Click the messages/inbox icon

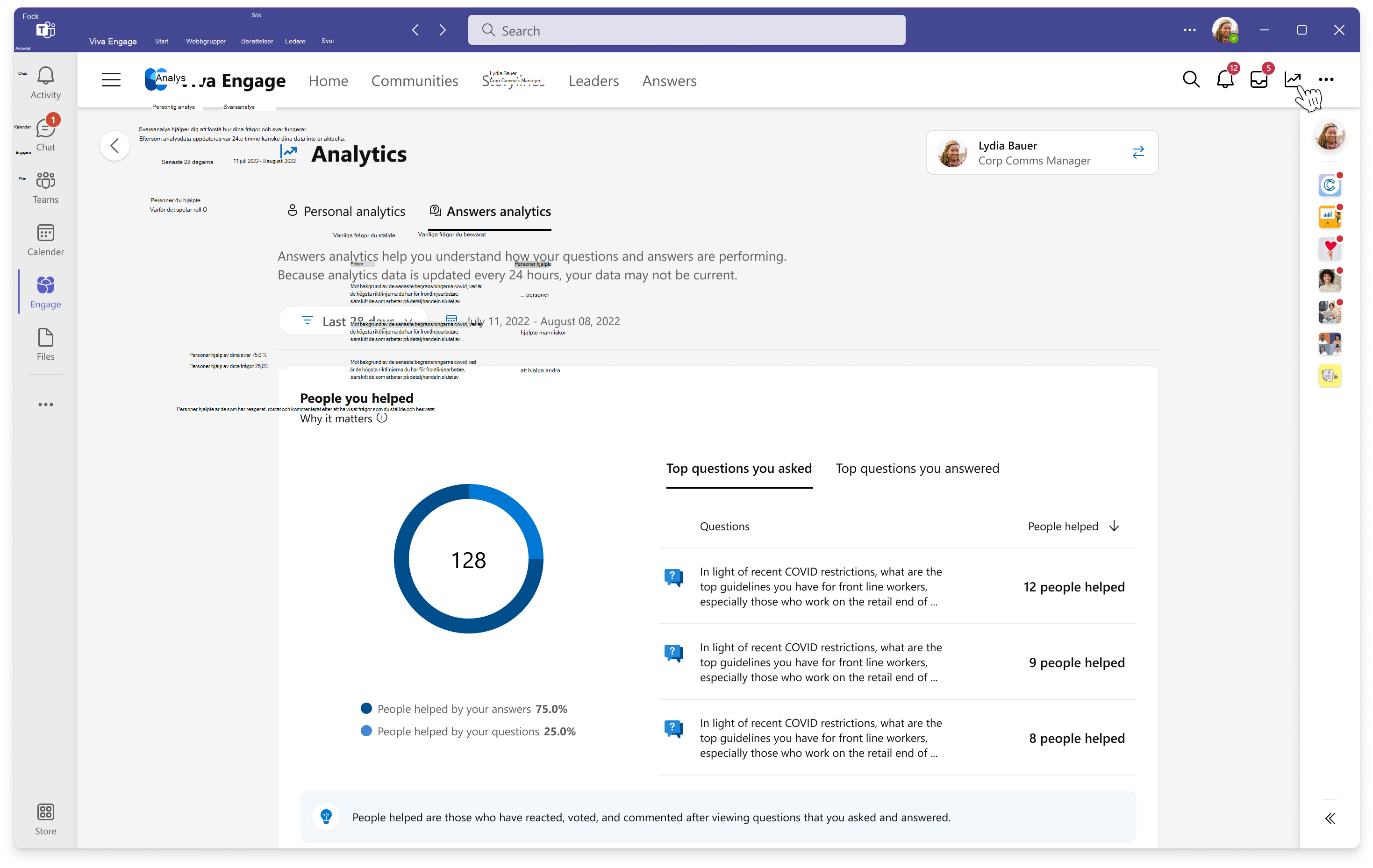coord(1257,80)
